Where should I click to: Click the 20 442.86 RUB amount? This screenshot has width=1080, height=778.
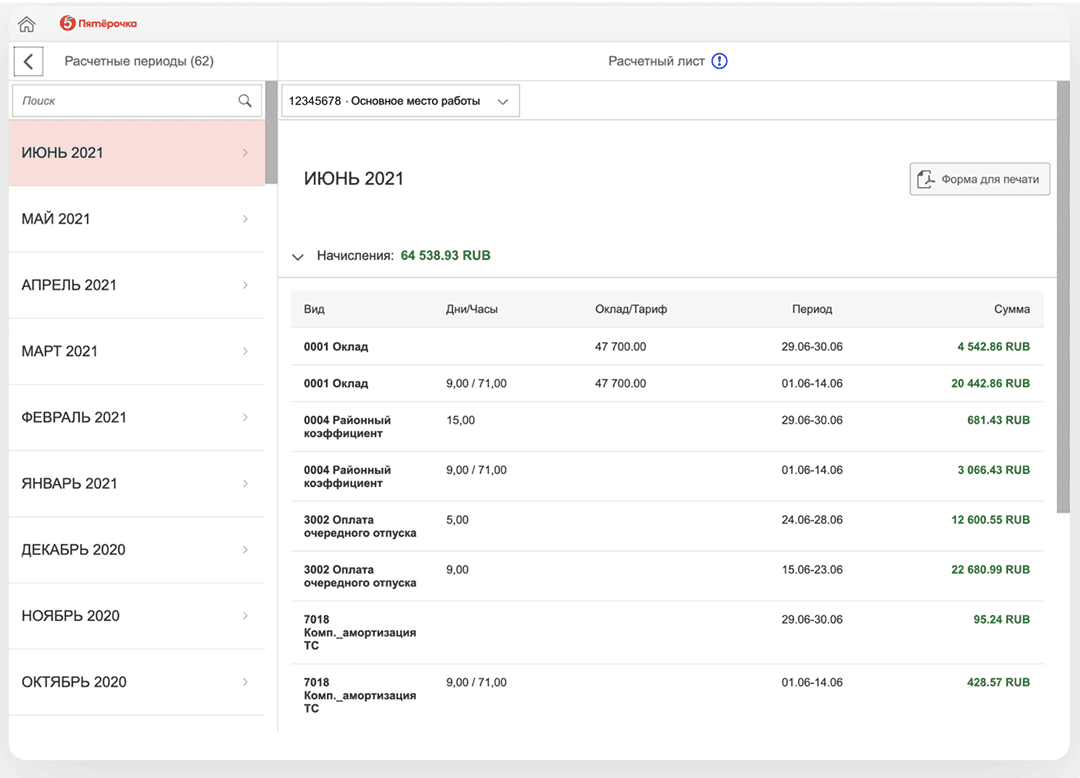pyautogui.click(x=990, y=383)
